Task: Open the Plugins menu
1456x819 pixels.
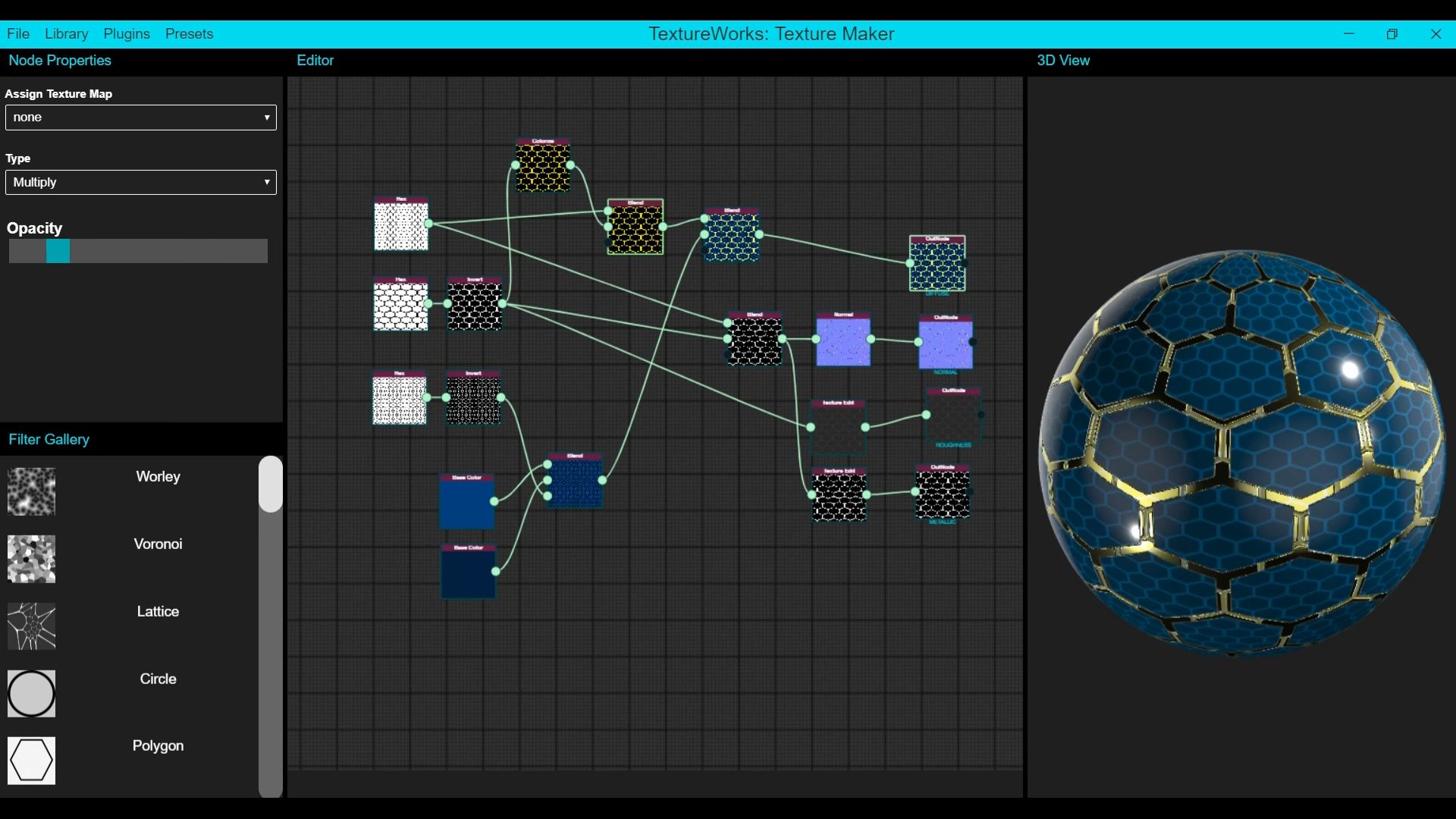Action: click(125, 33)
